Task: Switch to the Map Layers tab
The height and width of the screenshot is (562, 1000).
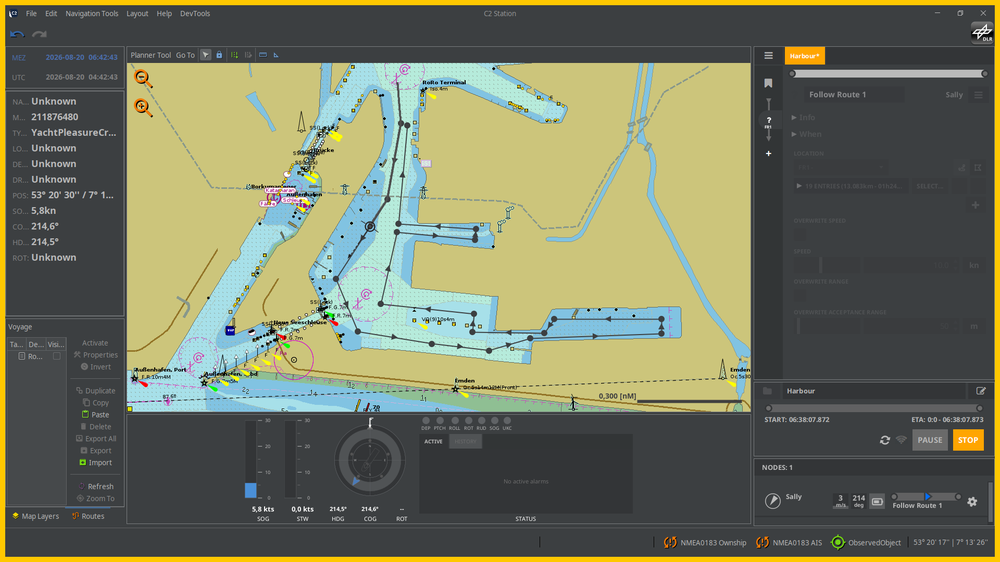Action: pyautogui.click(x=36, y=516)
